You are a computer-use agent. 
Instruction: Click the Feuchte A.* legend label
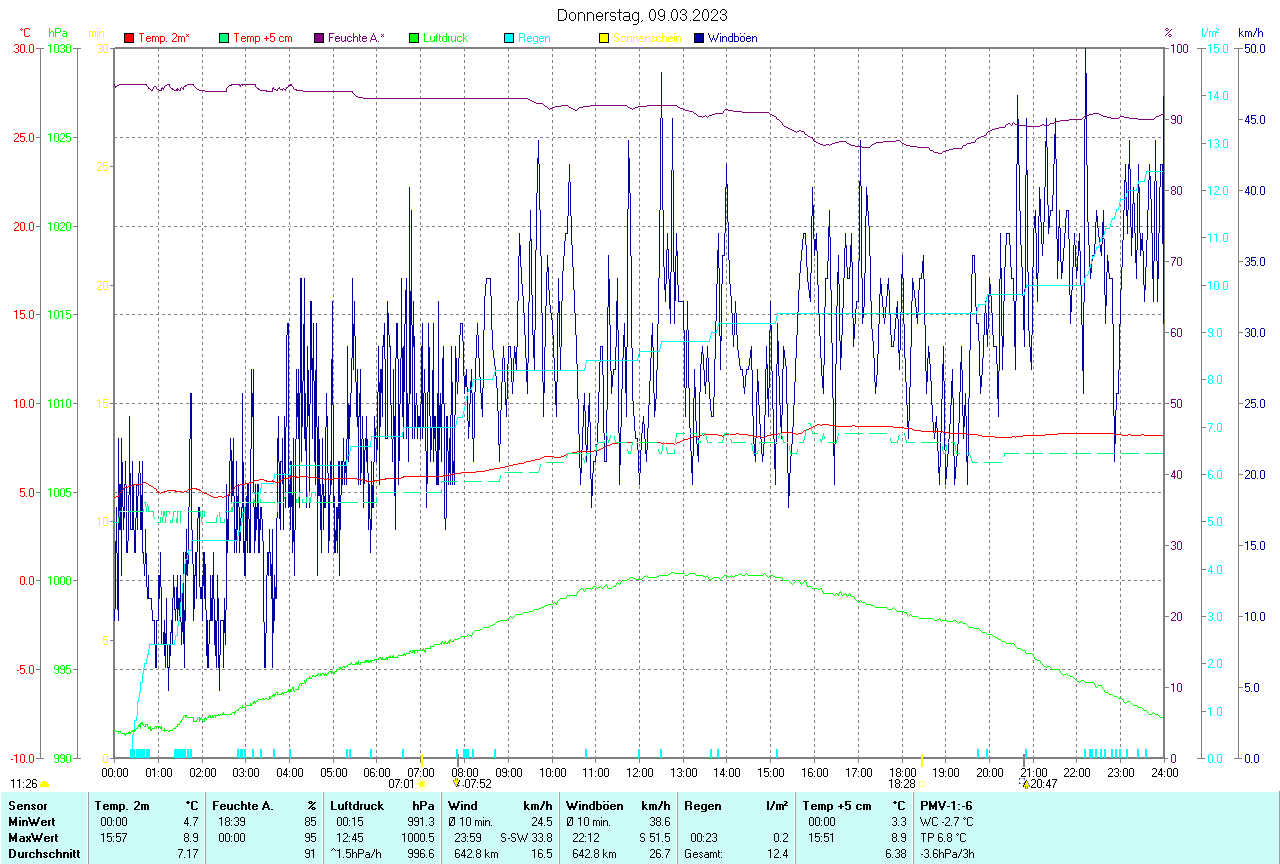click(357, 38)
